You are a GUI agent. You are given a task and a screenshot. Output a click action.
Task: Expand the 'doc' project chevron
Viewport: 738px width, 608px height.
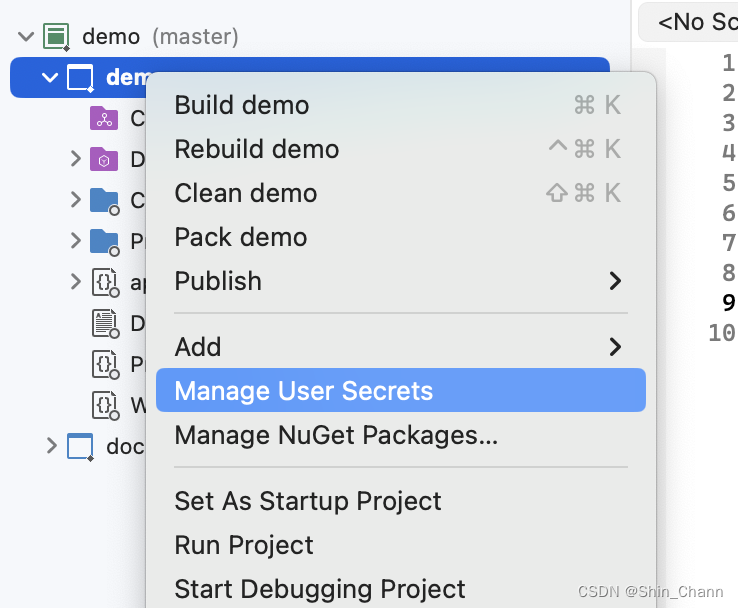(x=51, y=446)
